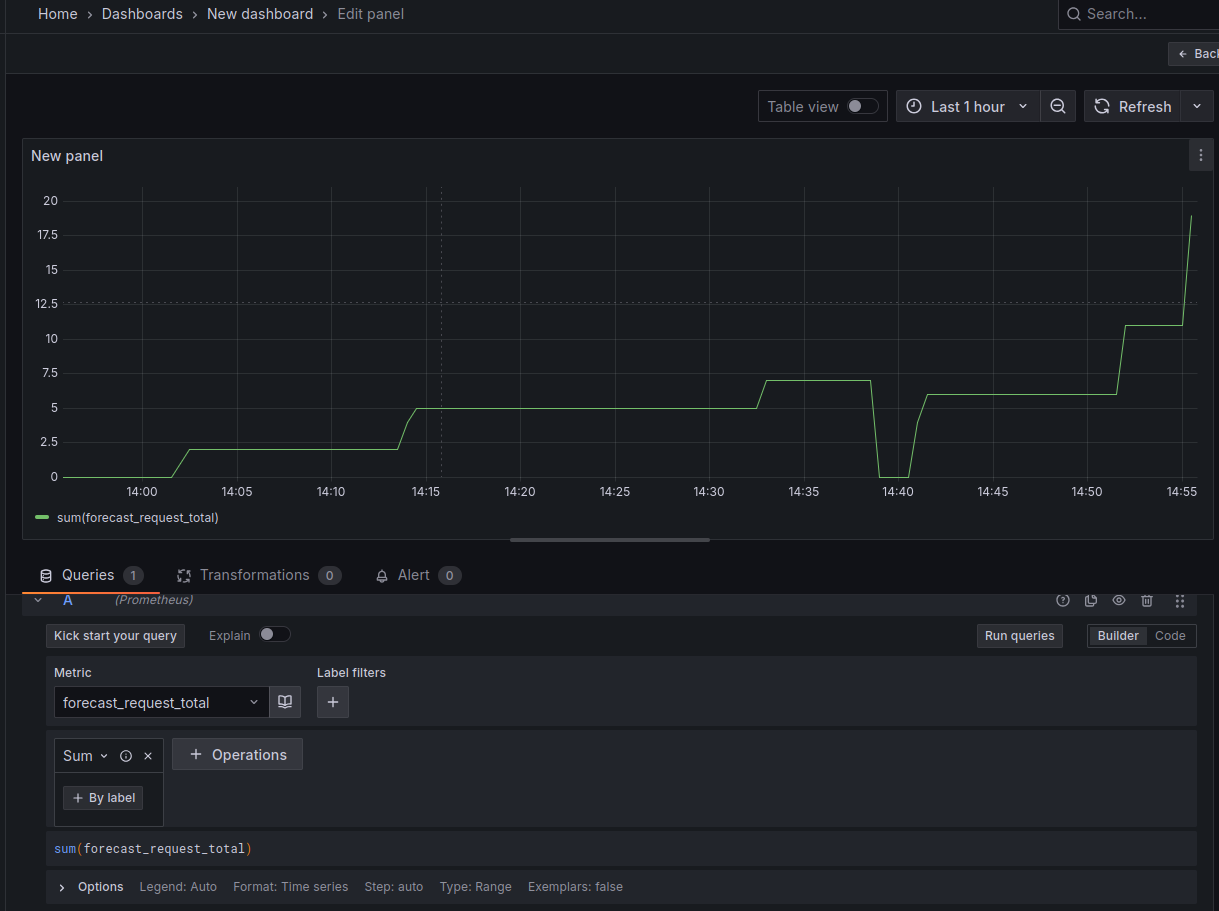Click the query name A
This screenshot has width=1219, height=911.
pyautogui.click(x=68, y=600)
